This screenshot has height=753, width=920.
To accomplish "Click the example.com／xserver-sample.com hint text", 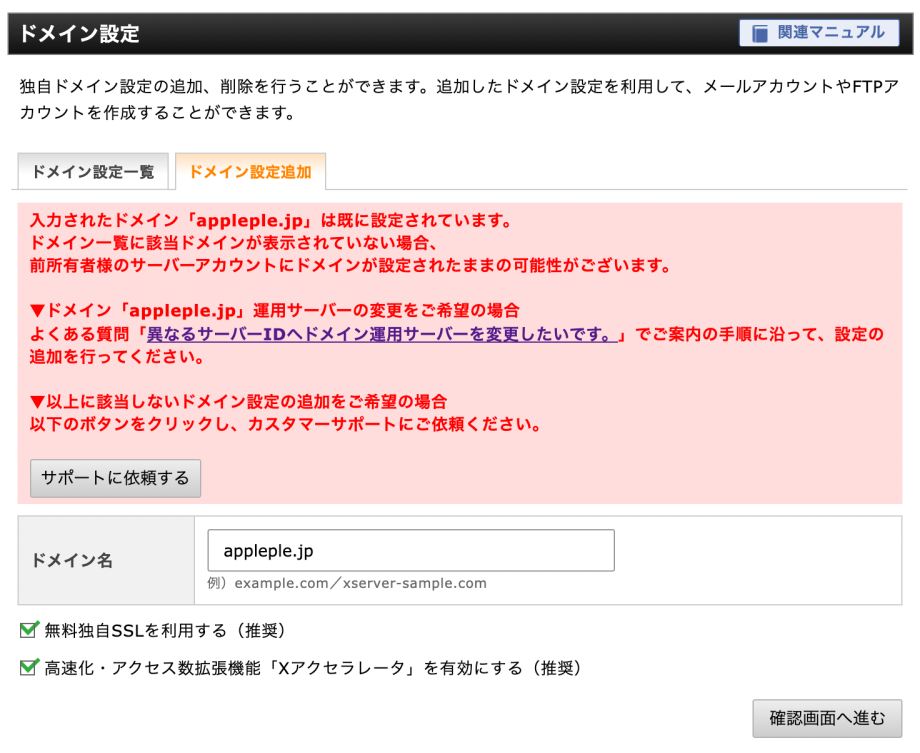I will [x=347, y=583].
